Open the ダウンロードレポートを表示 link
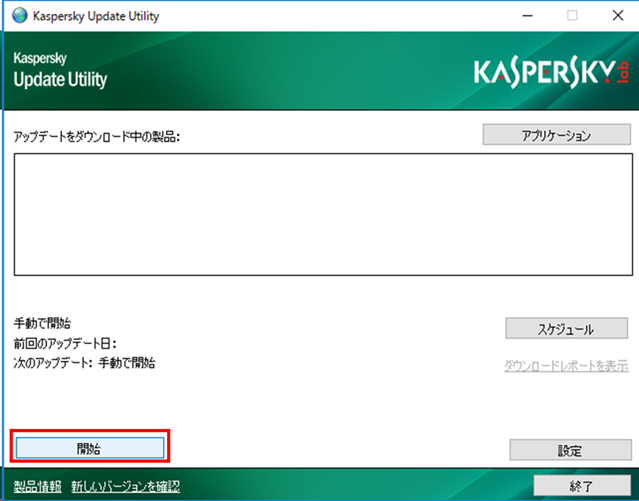This screenshot has height=501, width=639. pyautogui.click(x=566, y=366)
